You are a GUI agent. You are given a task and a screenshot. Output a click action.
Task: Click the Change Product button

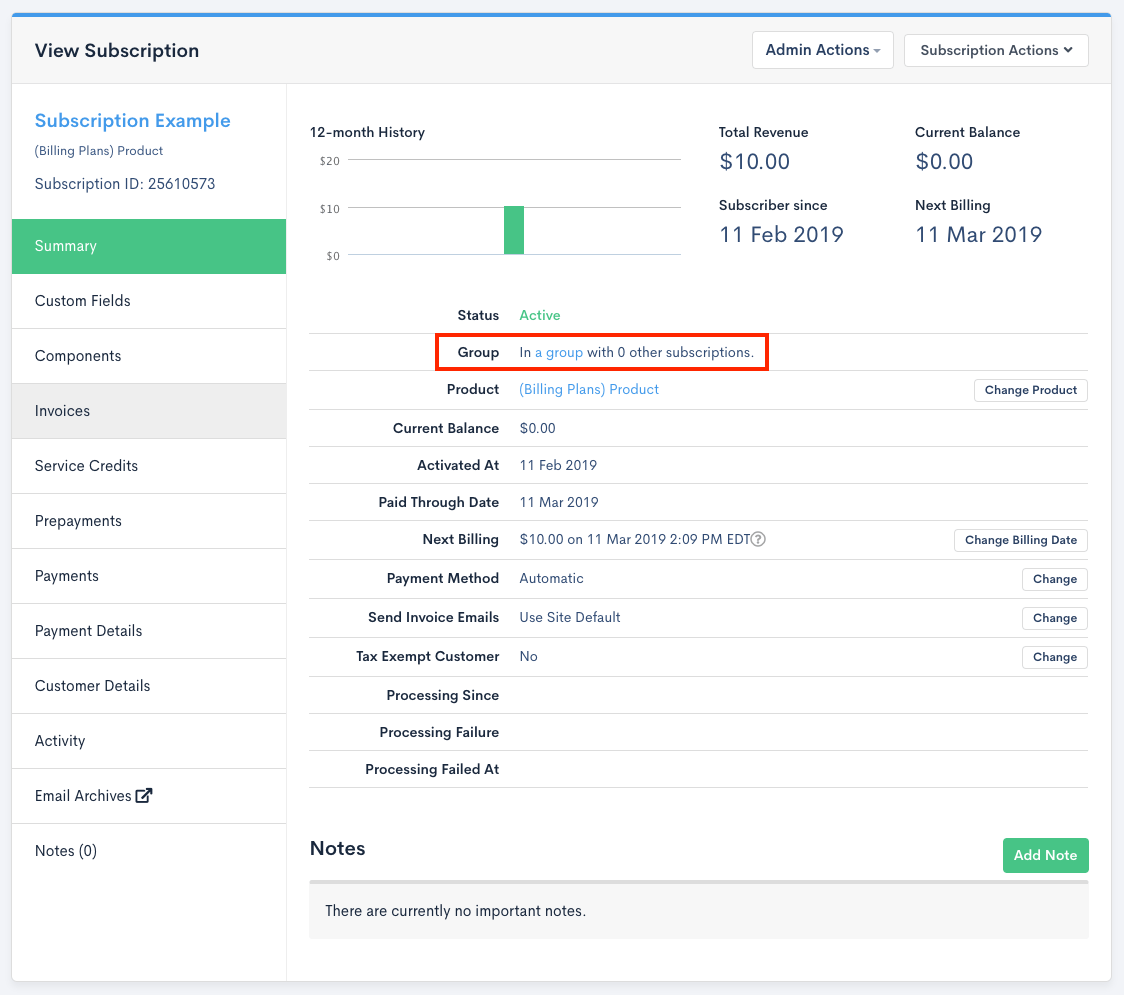click(x=1030, y=390)
